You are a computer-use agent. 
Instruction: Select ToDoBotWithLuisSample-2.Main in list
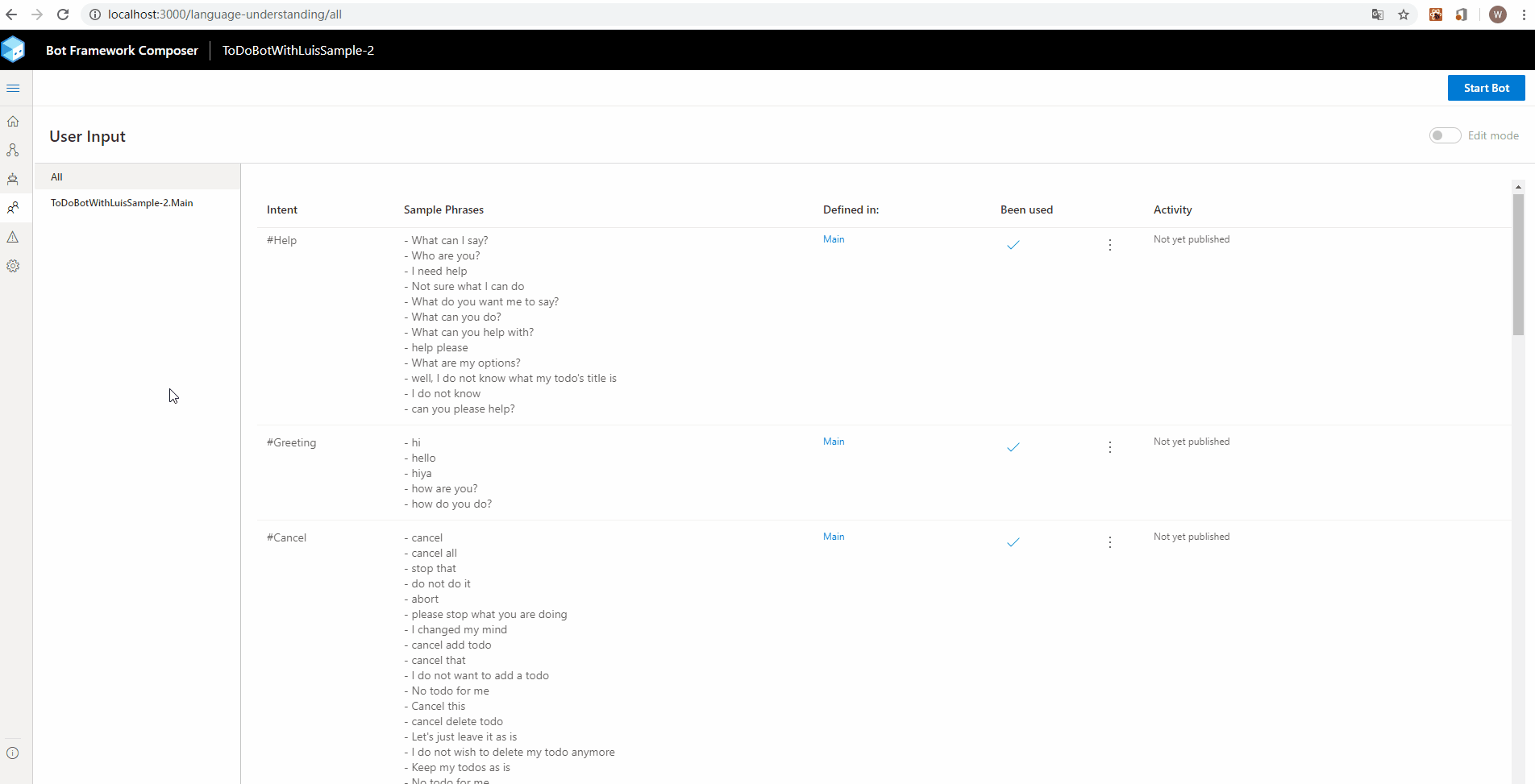click(137, 202)
